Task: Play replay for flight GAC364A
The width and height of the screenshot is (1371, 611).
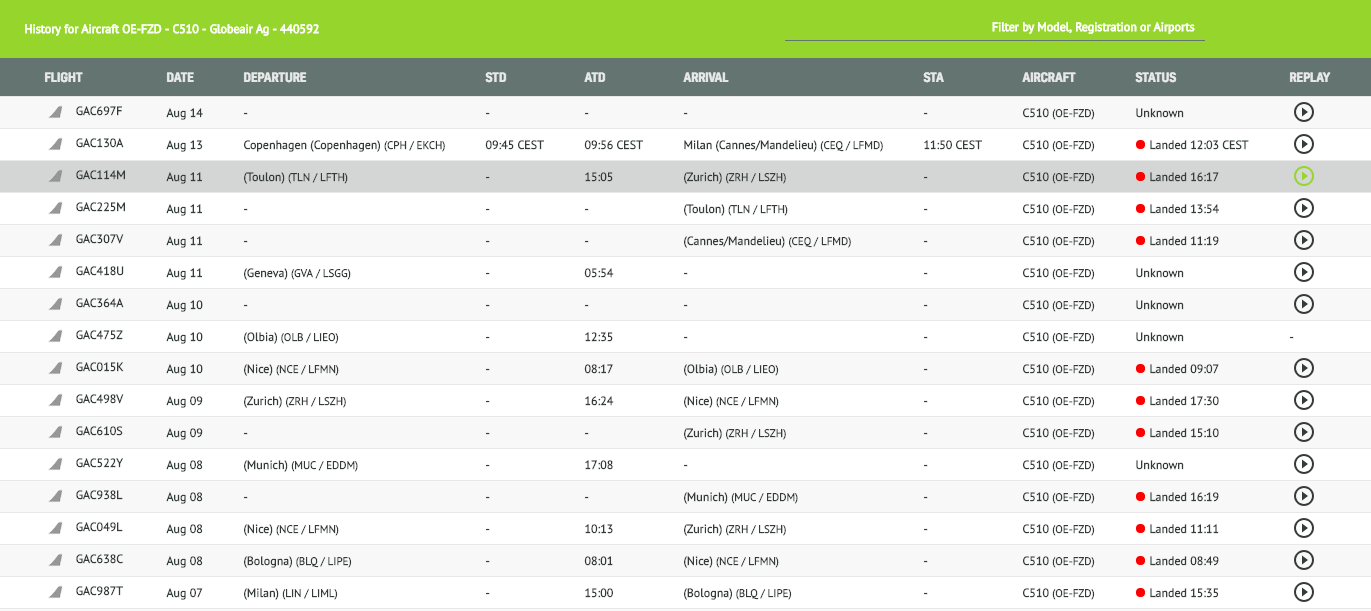Action: point(1303,304)
